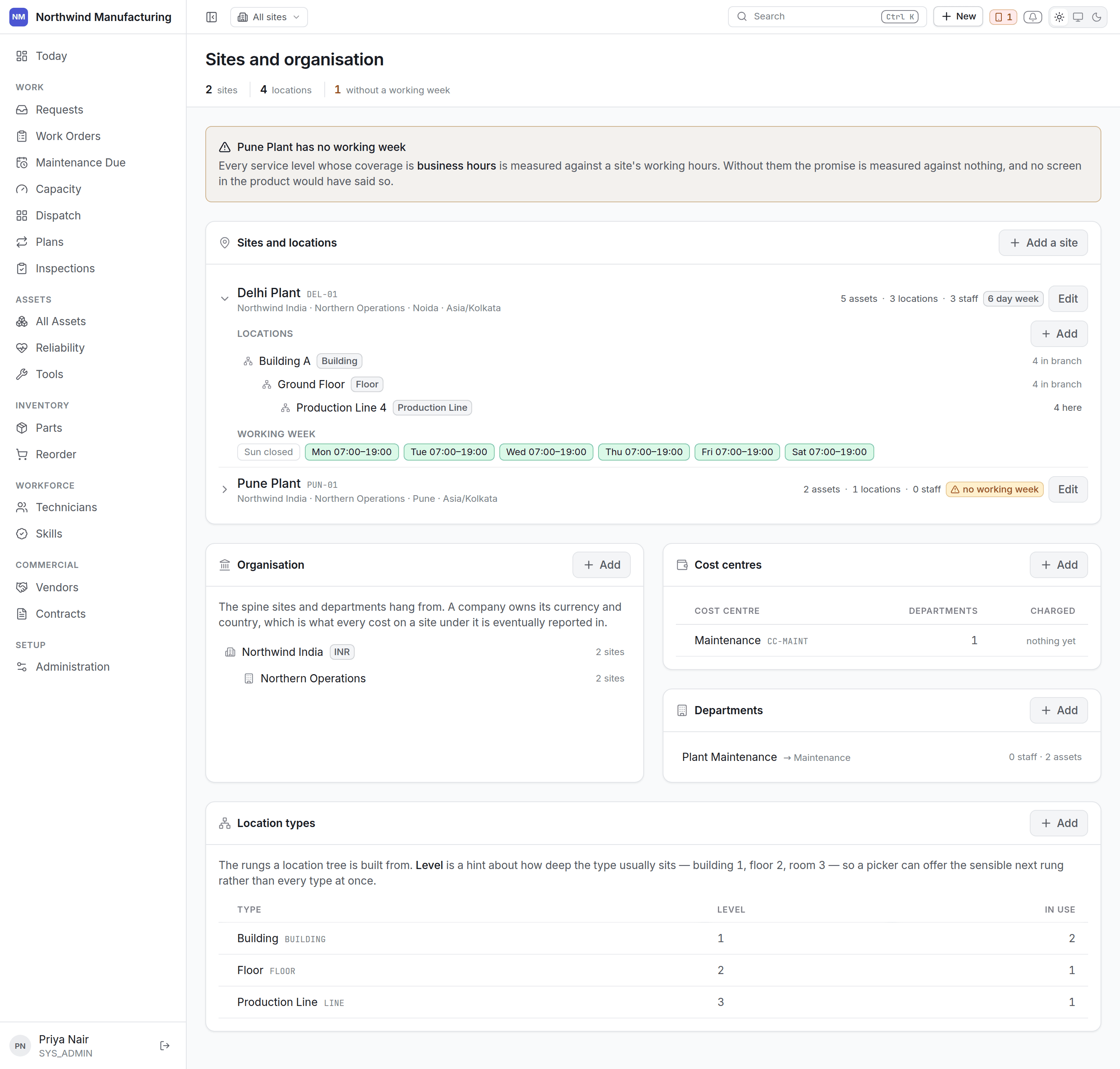Click the Vendors handshake icon
The image size is (1120, 1069).
tap(22, 587)
